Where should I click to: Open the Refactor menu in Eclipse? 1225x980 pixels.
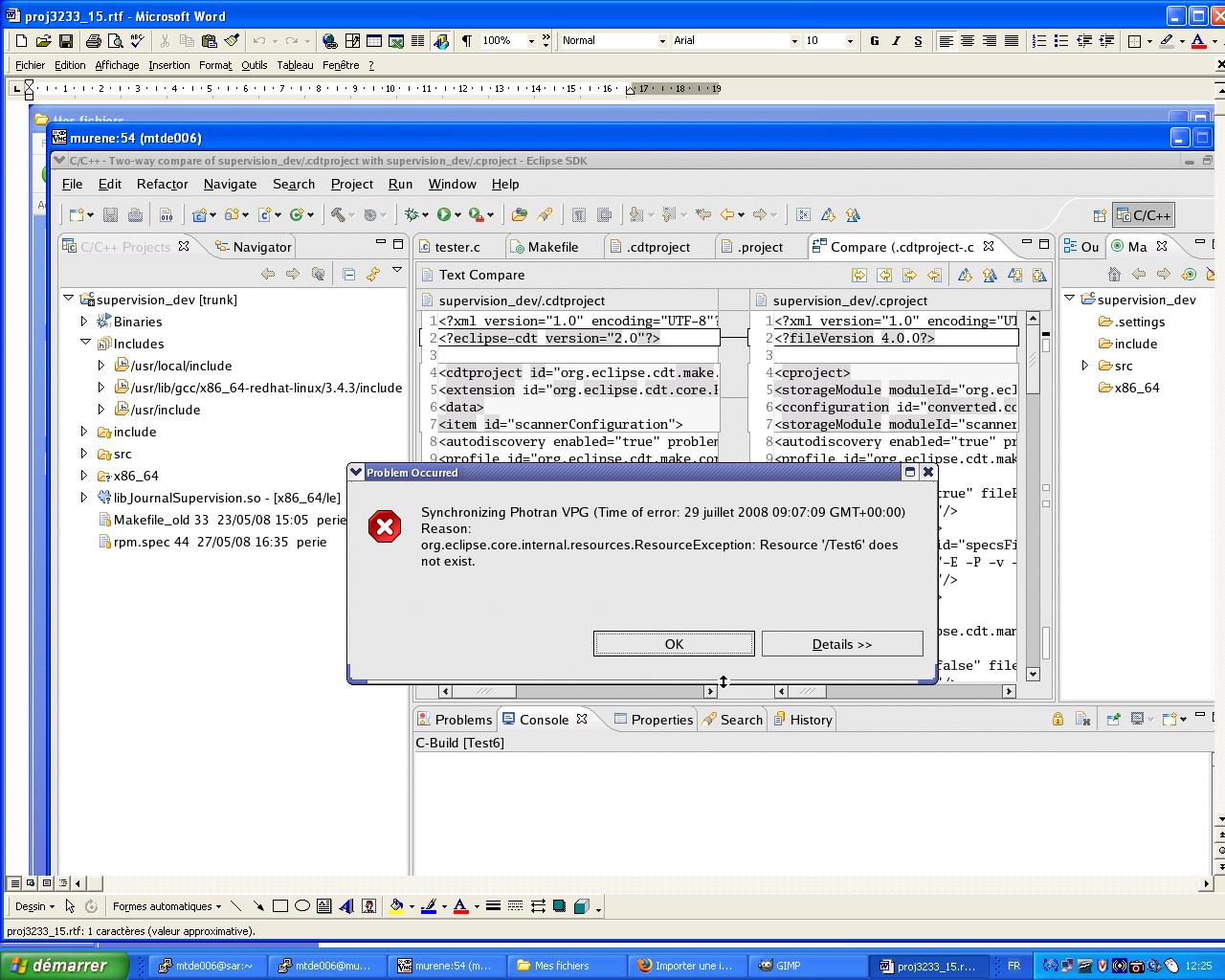162,184
